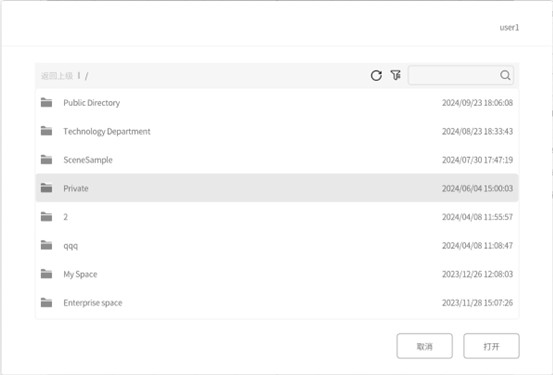
Task: Select the Technology Department entry name
Action: coord(107,131)
